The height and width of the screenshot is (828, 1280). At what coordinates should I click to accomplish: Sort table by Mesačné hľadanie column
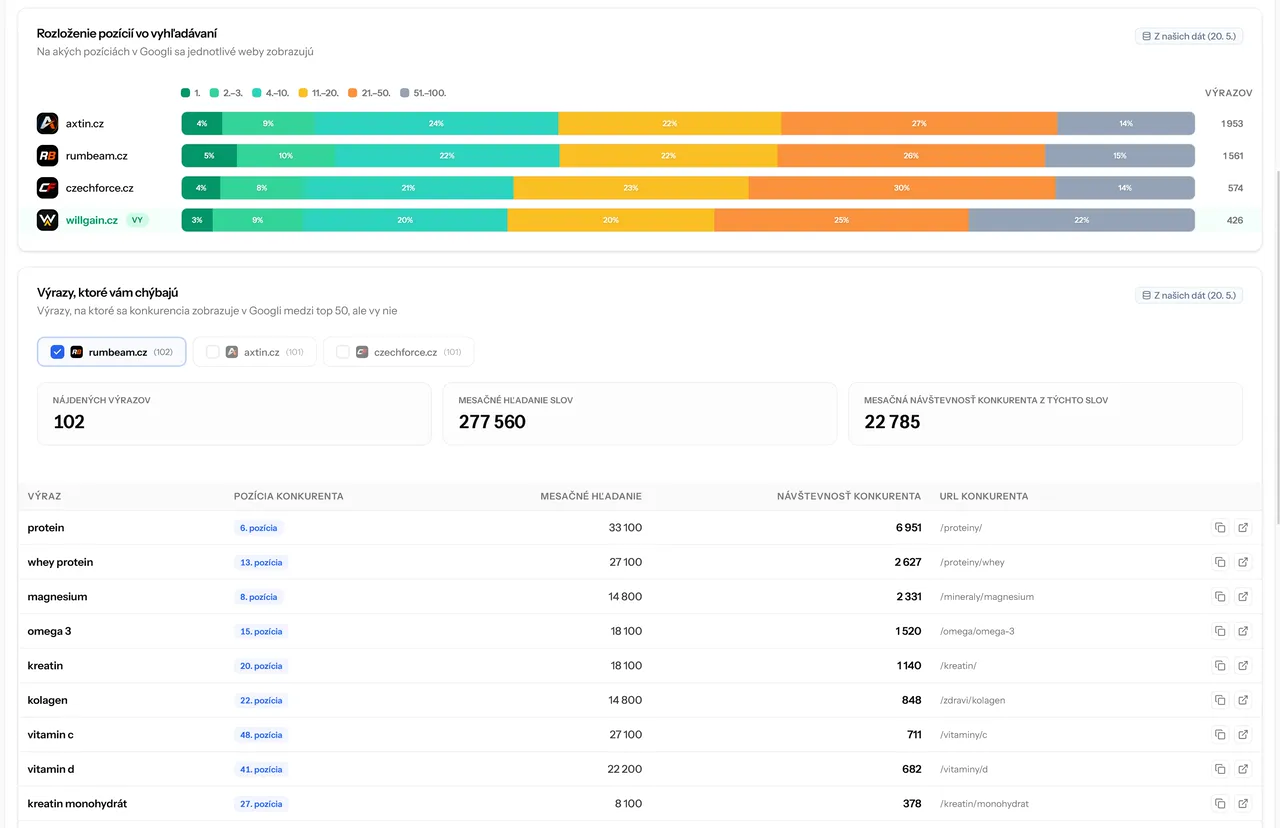pos(591,496)
